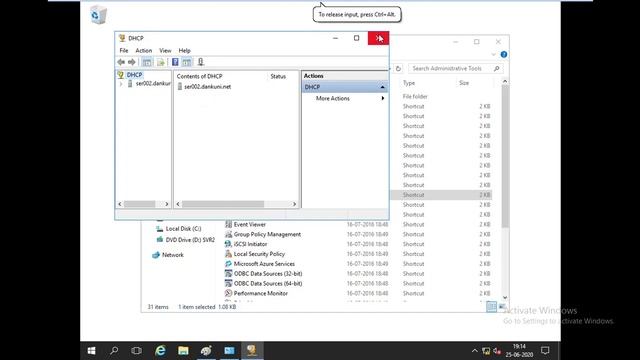This screenshot has height=360, width=640.
Task: Open ODBC Data Sources (64-bit) shortcut
Action: pyautogui.click(x=268, y=283)
